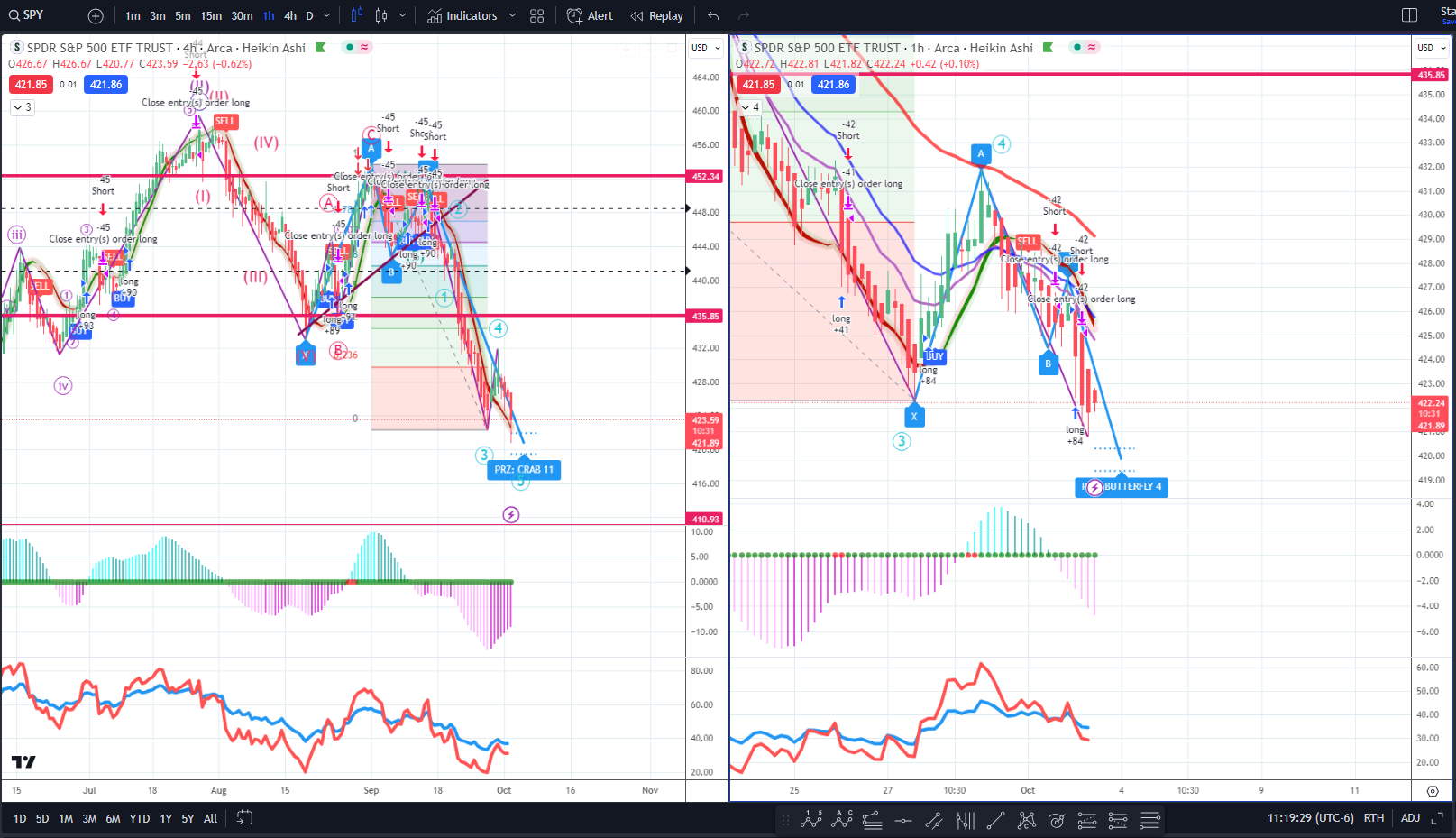This screenshot has width=1456, height=838.
Task: Click the redo arrow
Action: (744, 16)
